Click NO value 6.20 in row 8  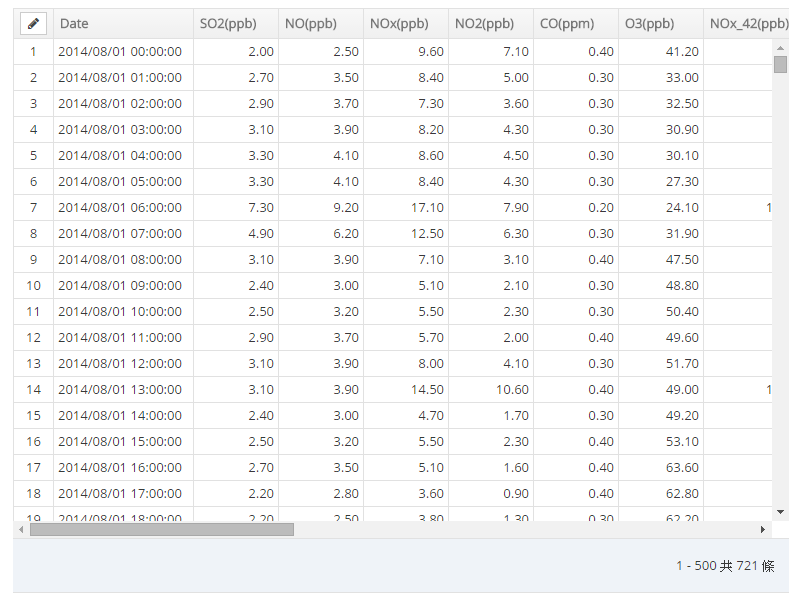(x=321, y=234)
